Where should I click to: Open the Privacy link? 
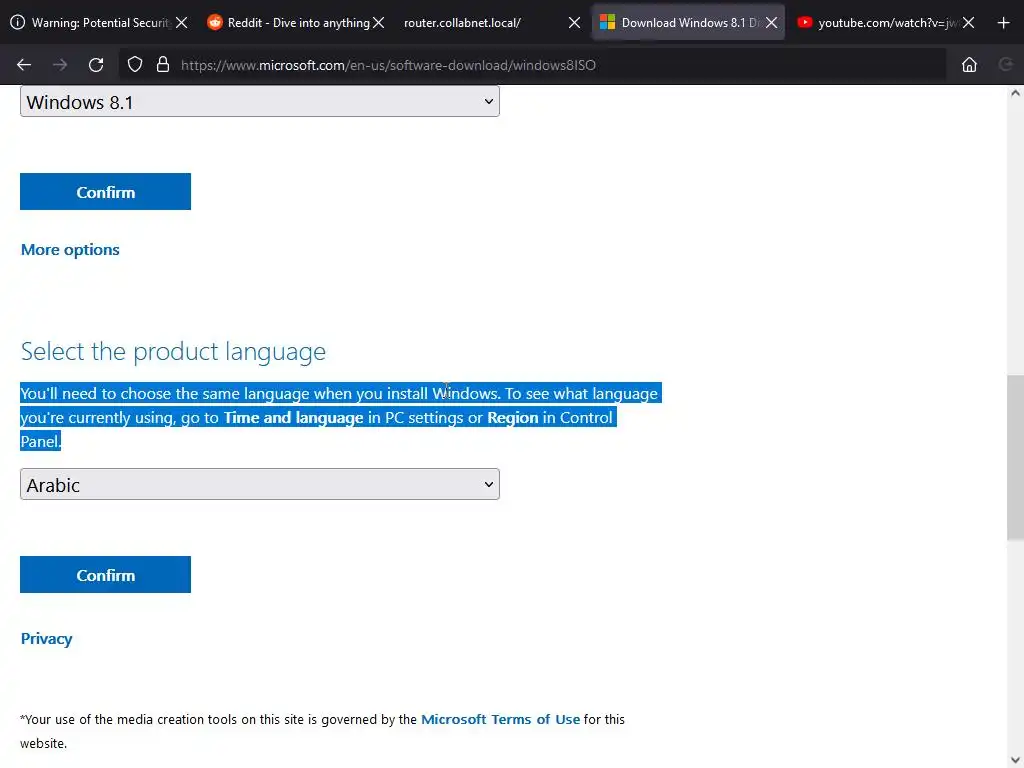(46, 639)
